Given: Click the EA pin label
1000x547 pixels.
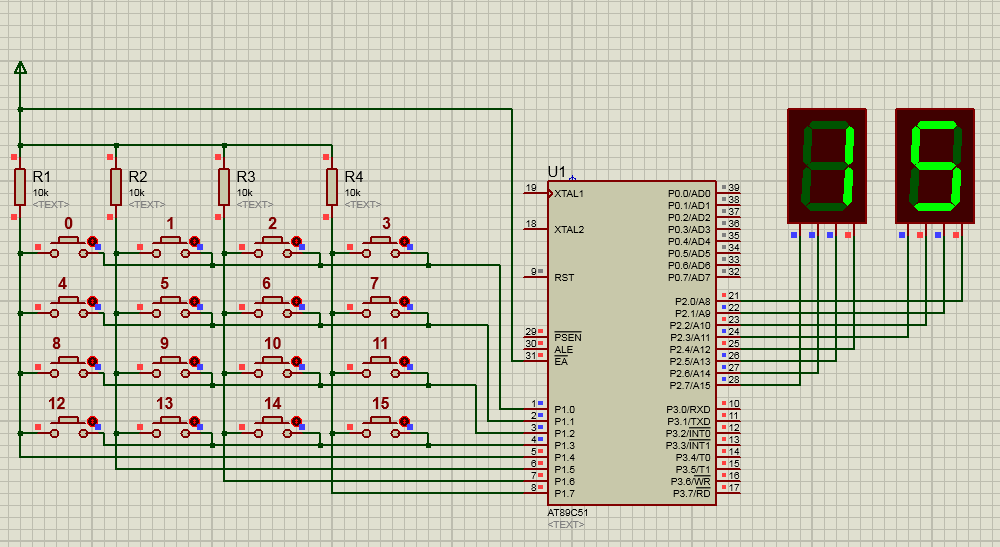Looking at the screenshot, I should 561,361.
